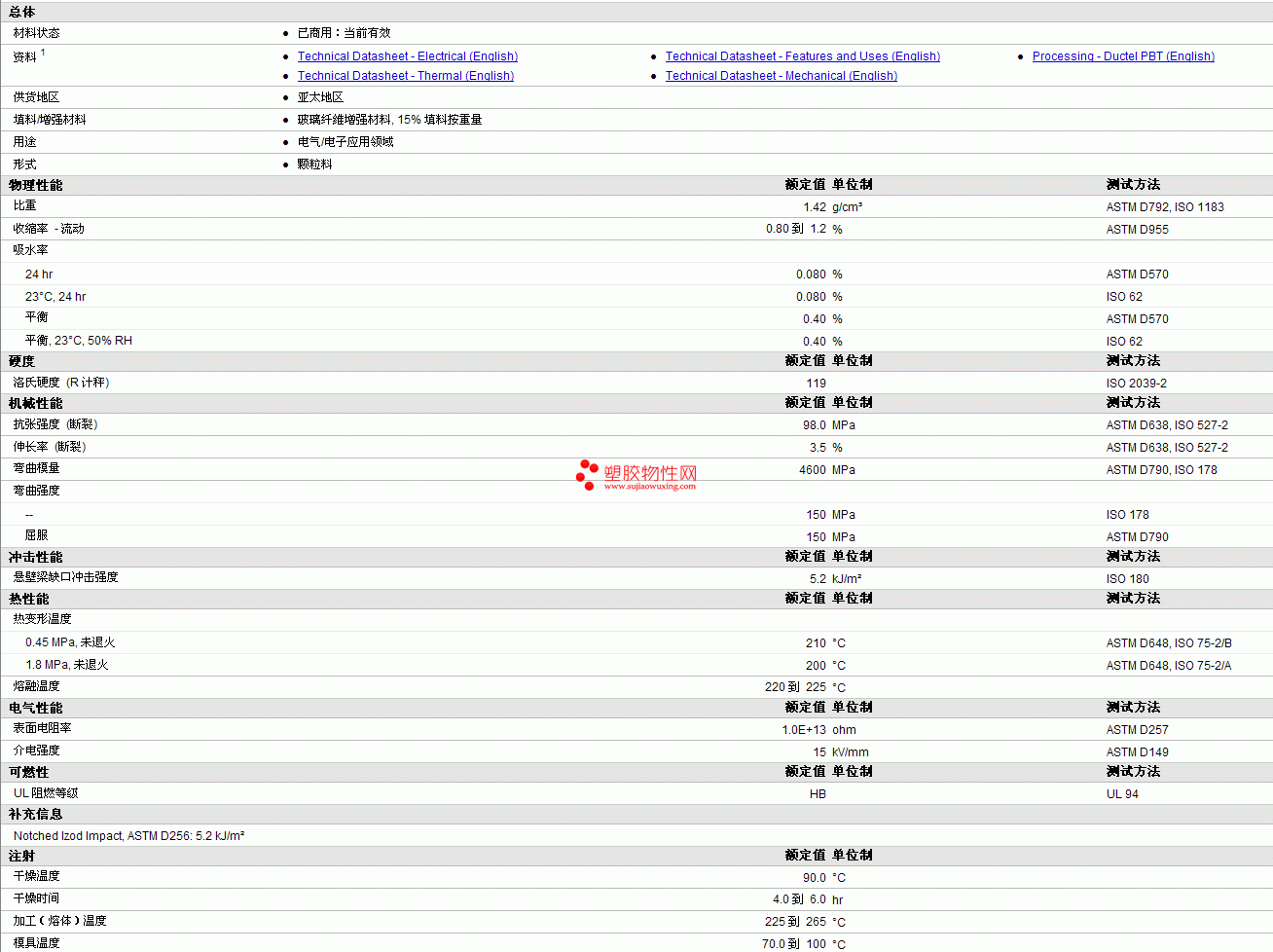Image resolution: width=1273 pixels, height=952 pixels.
Task: Select the 机械性能 section header
Action: click(x=36, y=403)
